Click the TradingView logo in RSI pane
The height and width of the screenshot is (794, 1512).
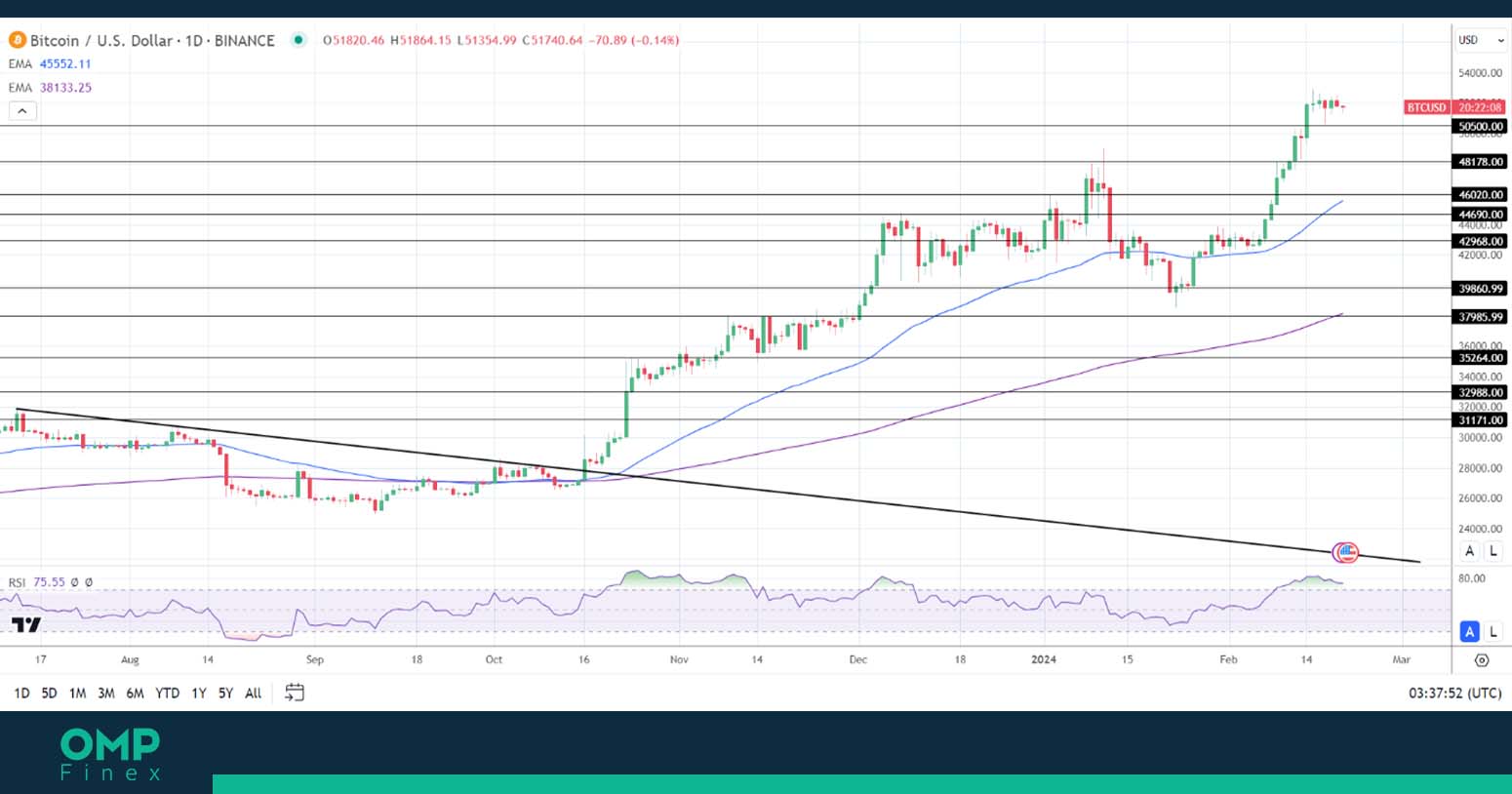tap(26, 624)
